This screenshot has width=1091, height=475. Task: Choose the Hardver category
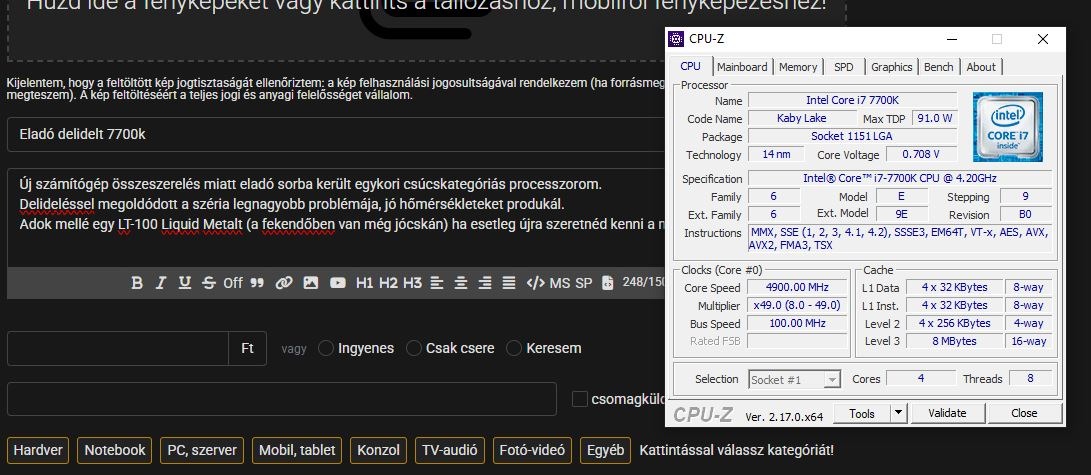click(38, 450)
